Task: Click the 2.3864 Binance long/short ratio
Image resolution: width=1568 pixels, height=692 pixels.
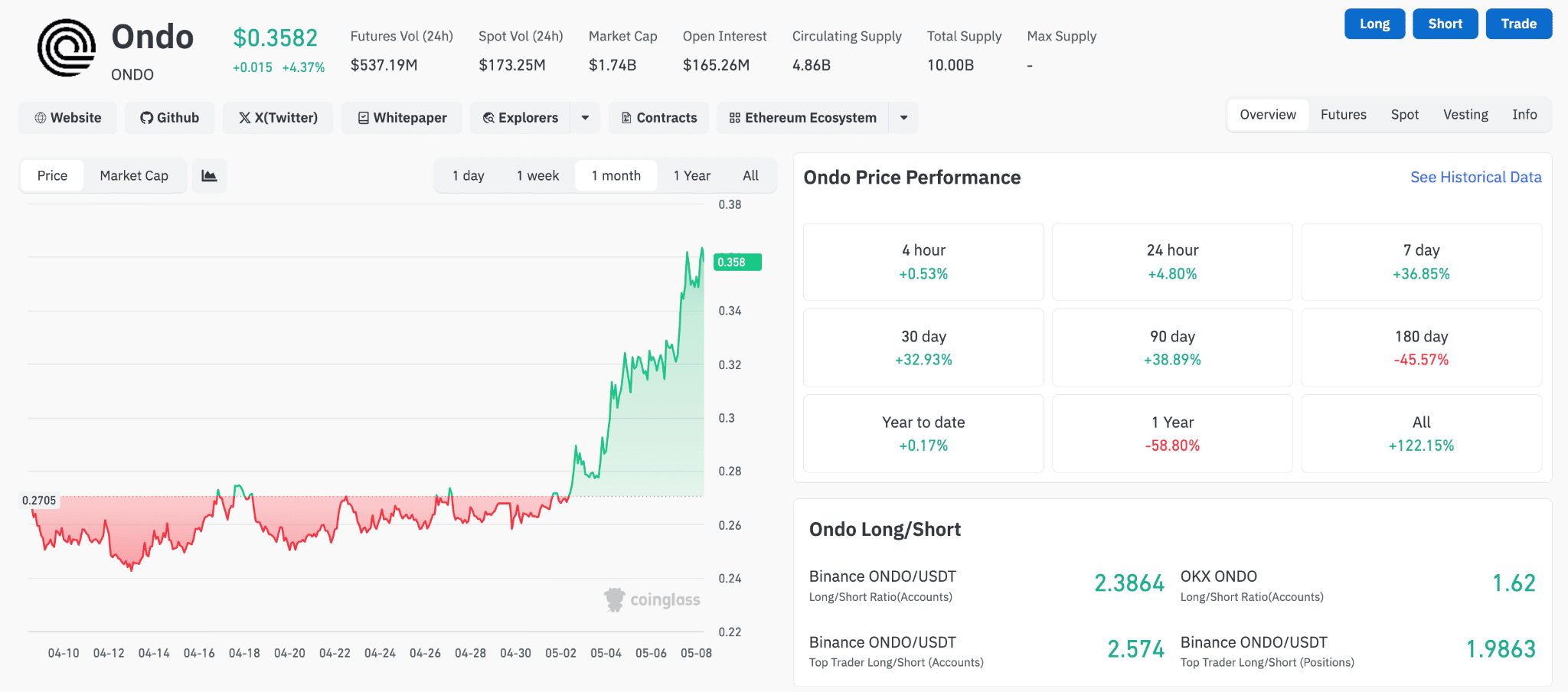Action: pyautogui.click(x=1129, y=583)
